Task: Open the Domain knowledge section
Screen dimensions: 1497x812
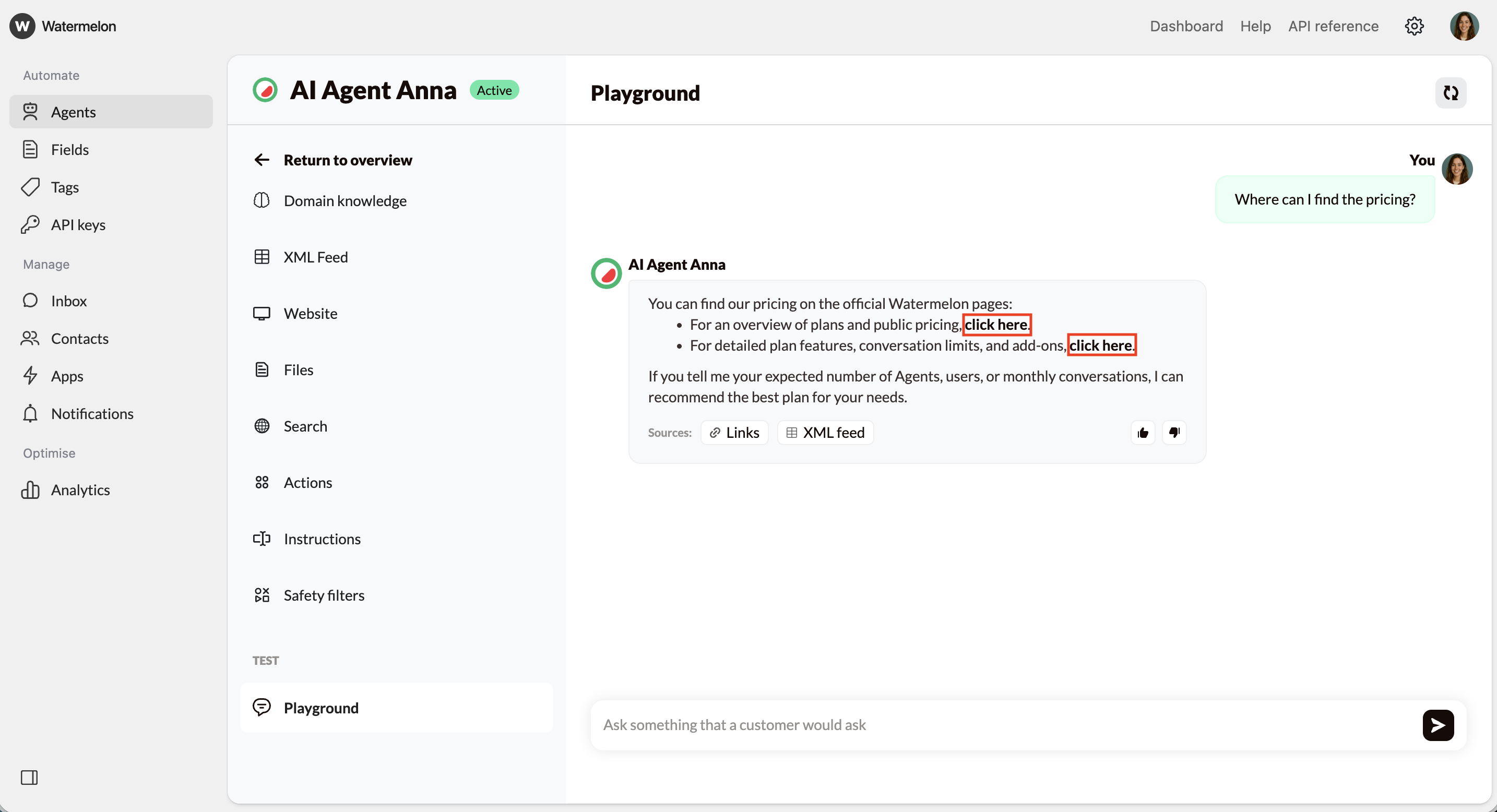Action: point(344,201)
